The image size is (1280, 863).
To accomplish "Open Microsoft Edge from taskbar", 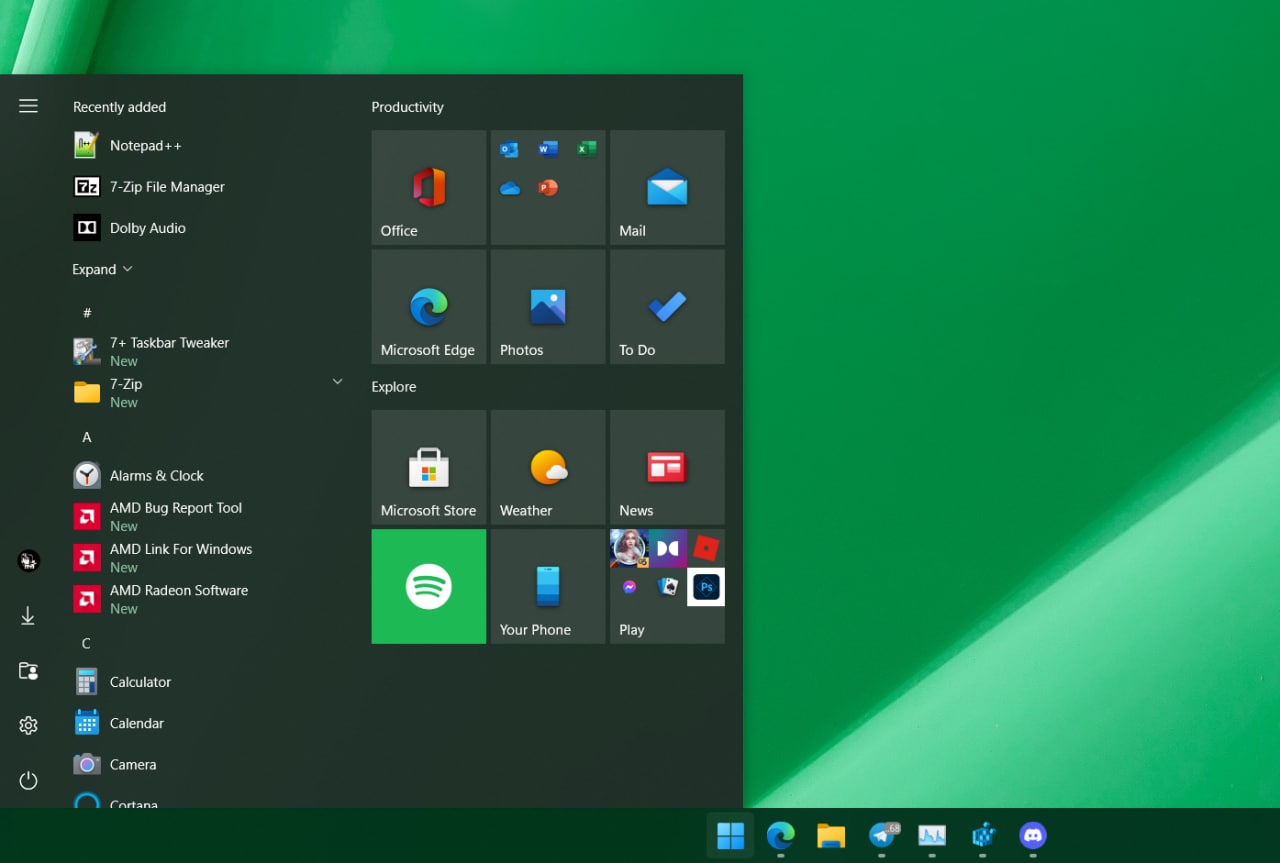I will (x=781, y=835).
